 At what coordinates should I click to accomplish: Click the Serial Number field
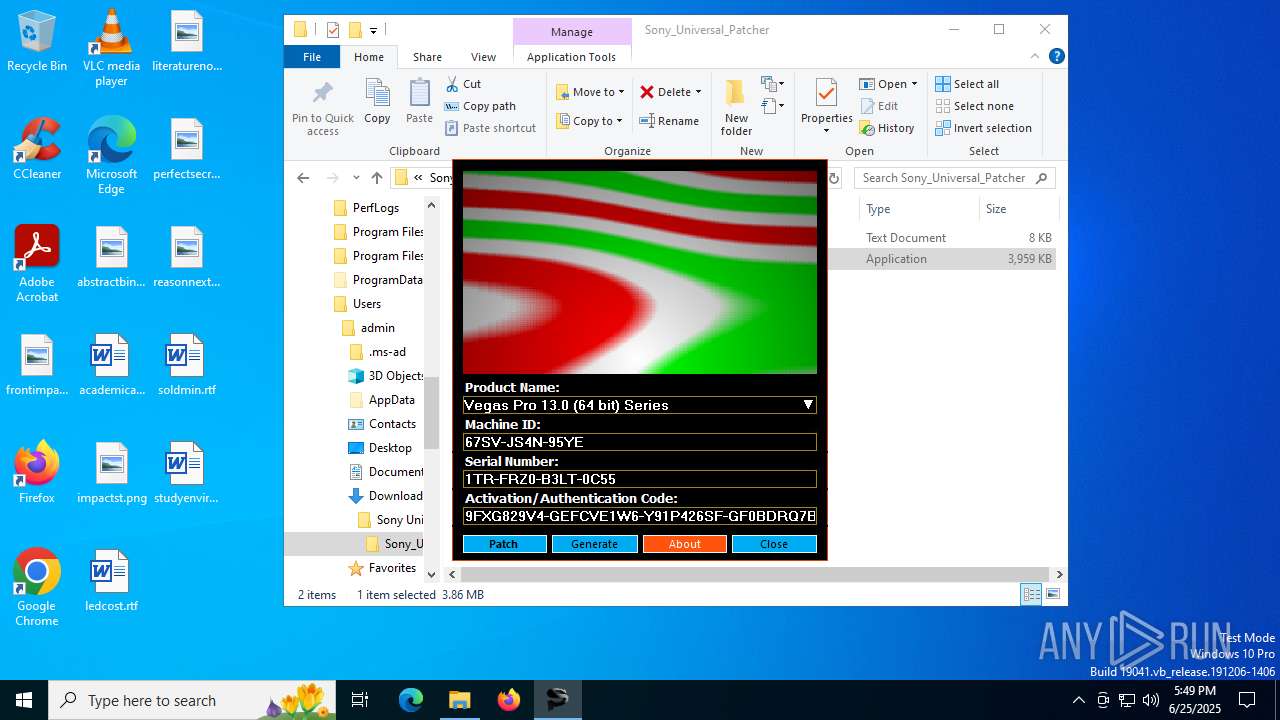tap(640, 479)
